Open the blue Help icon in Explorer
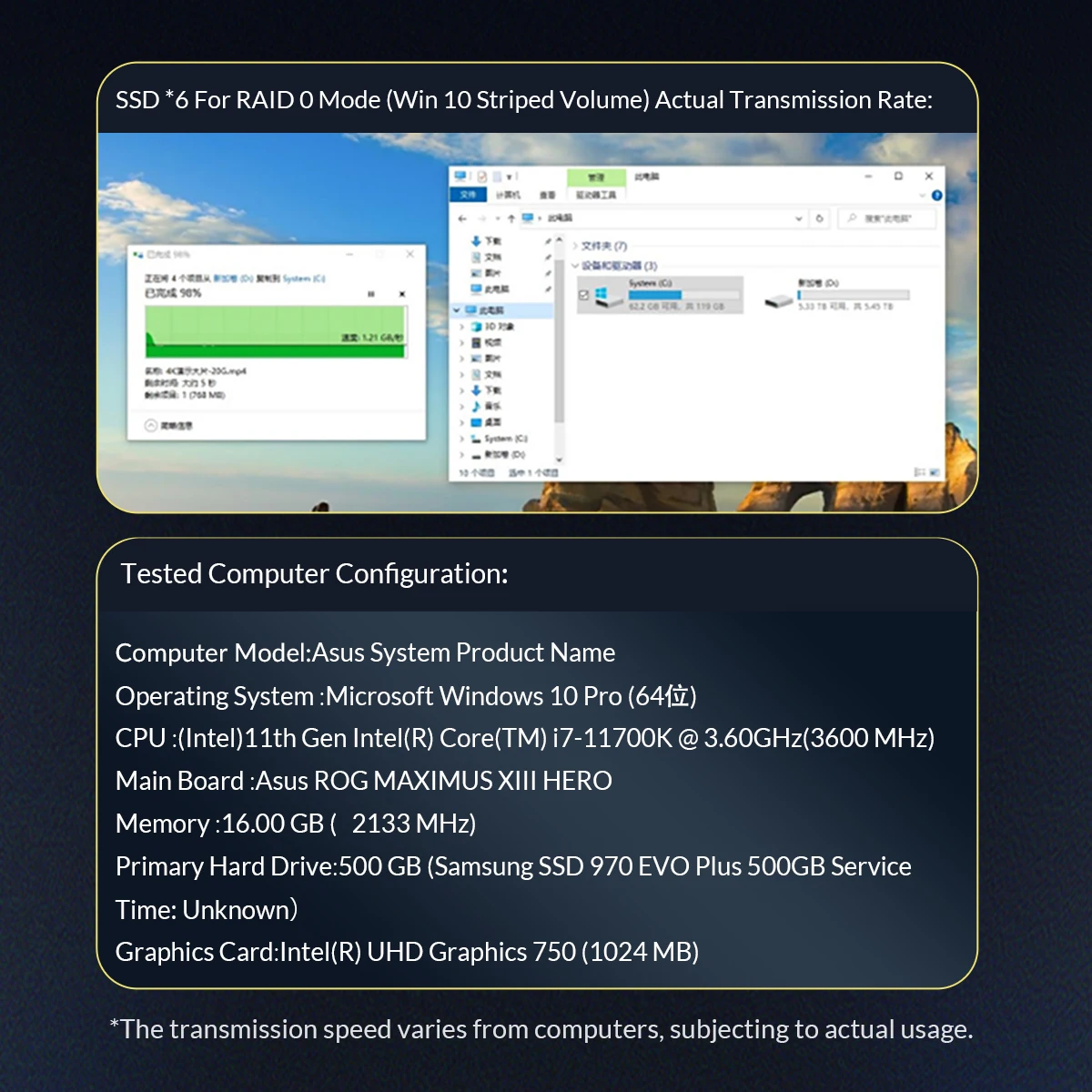Screen dimensions: 1092x1092 click(x=936, y=195)
